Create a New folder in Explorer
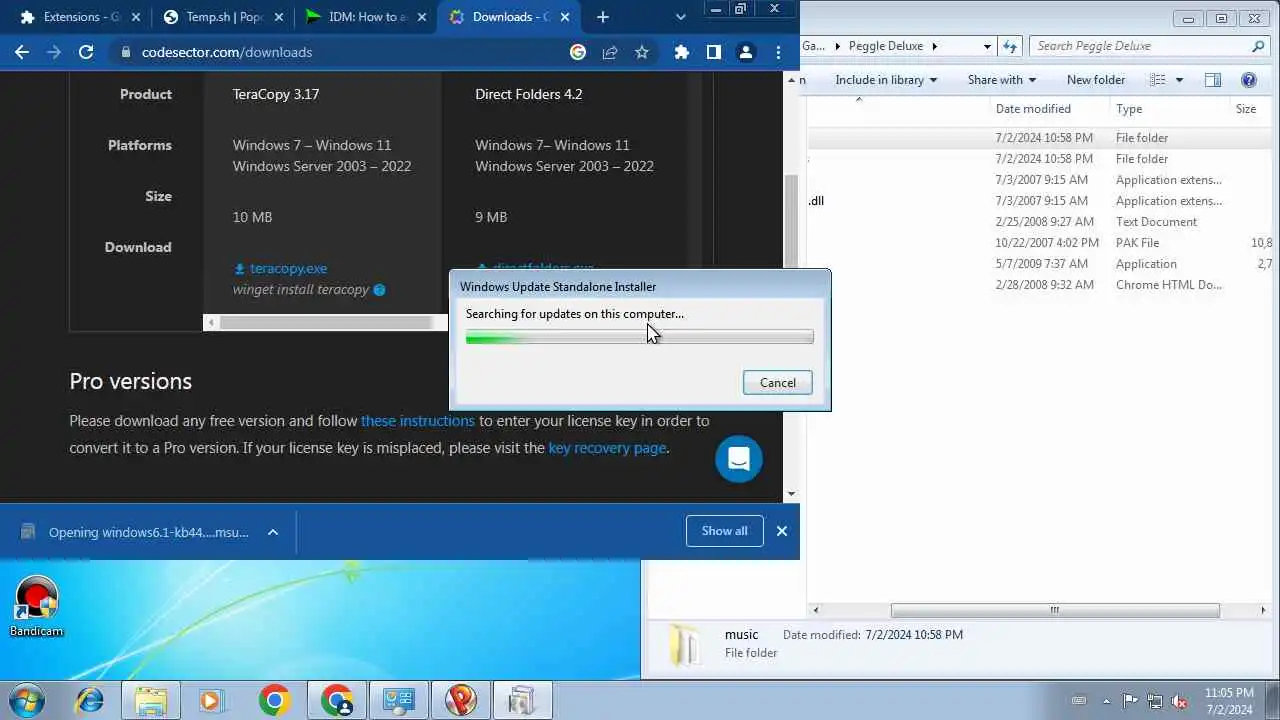Viewport: 1280px width, 720px height. [x=1096, y=80]
